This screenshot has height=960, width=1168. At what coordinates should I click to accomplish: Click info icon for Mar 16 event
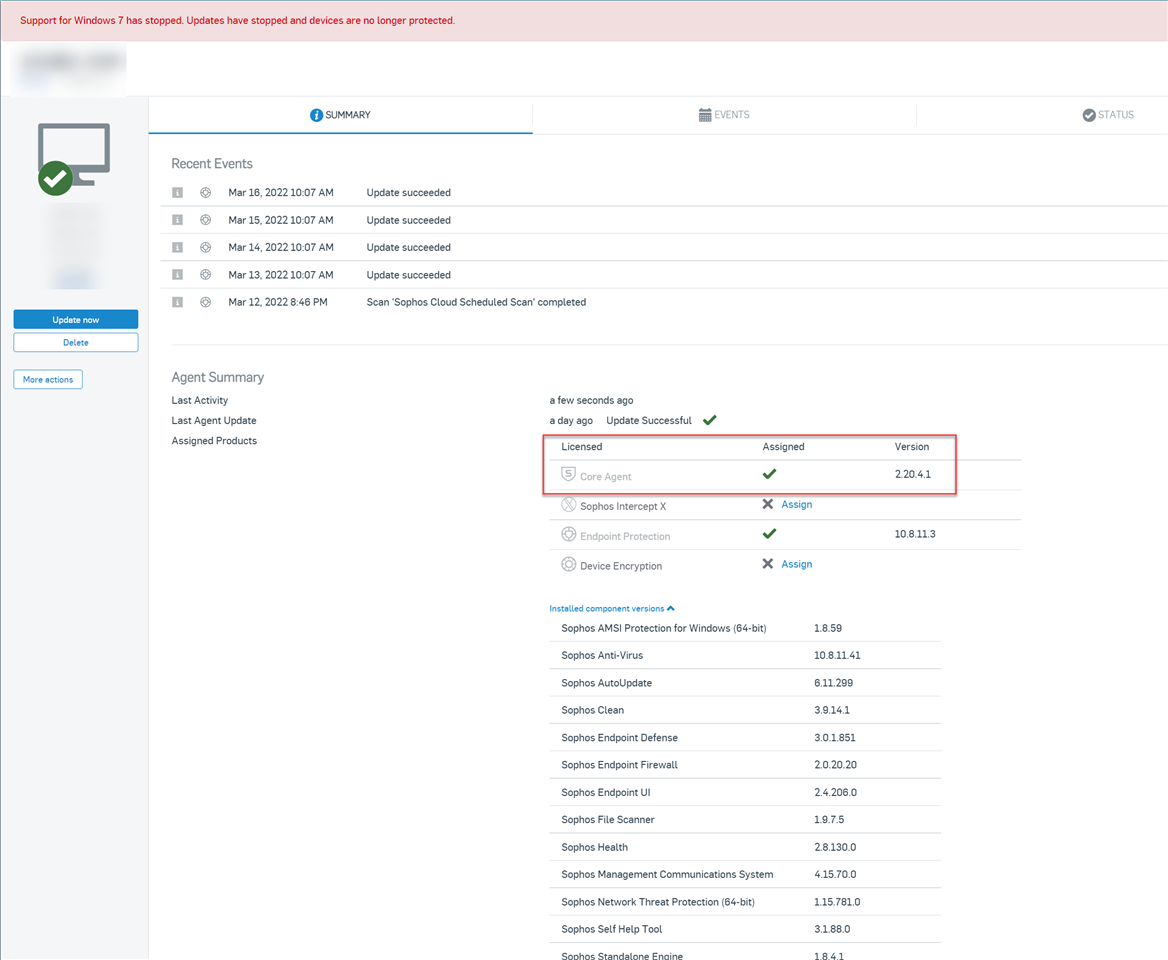(177, 192)
